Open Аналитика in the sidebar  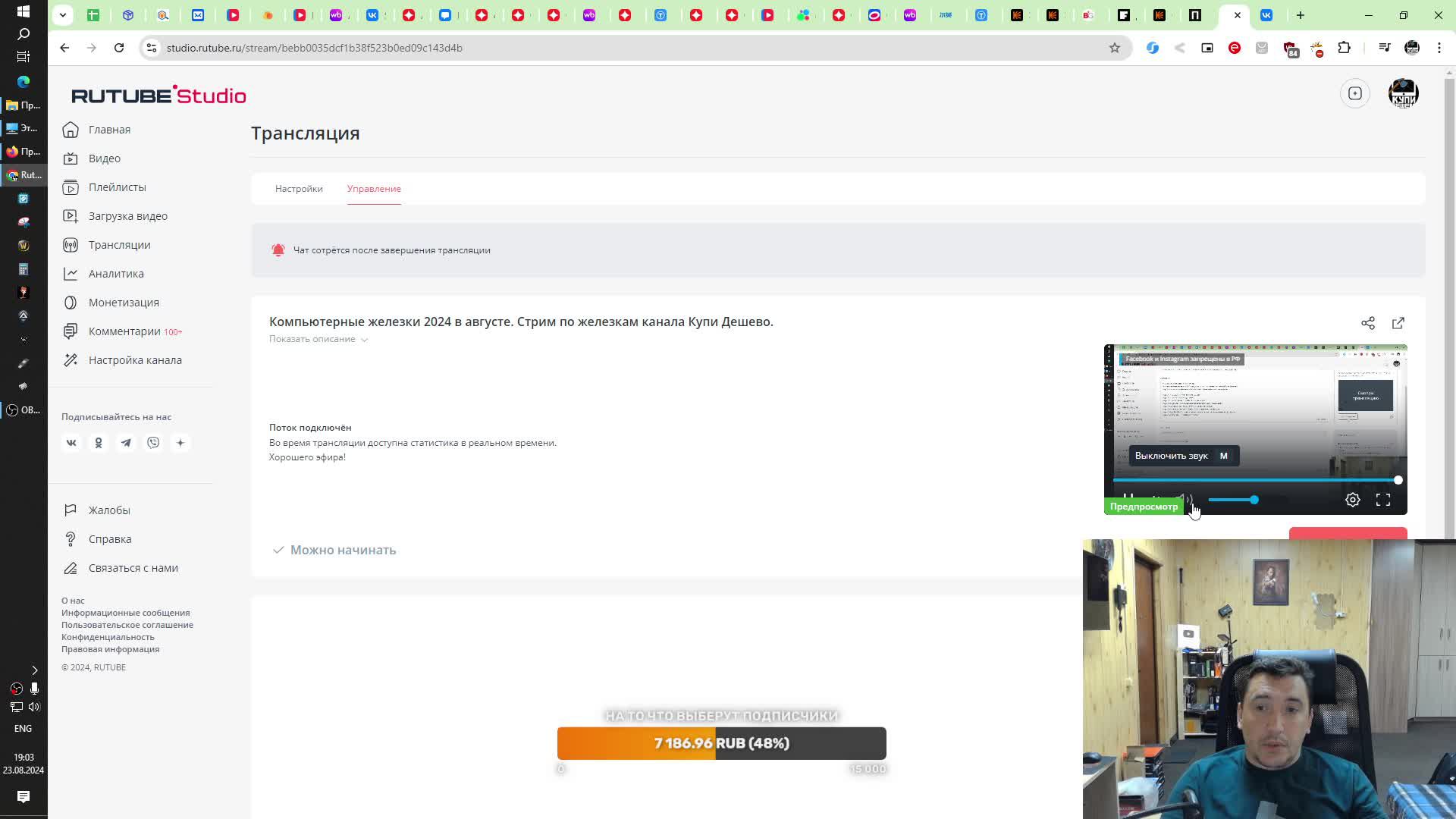(115, 274)
